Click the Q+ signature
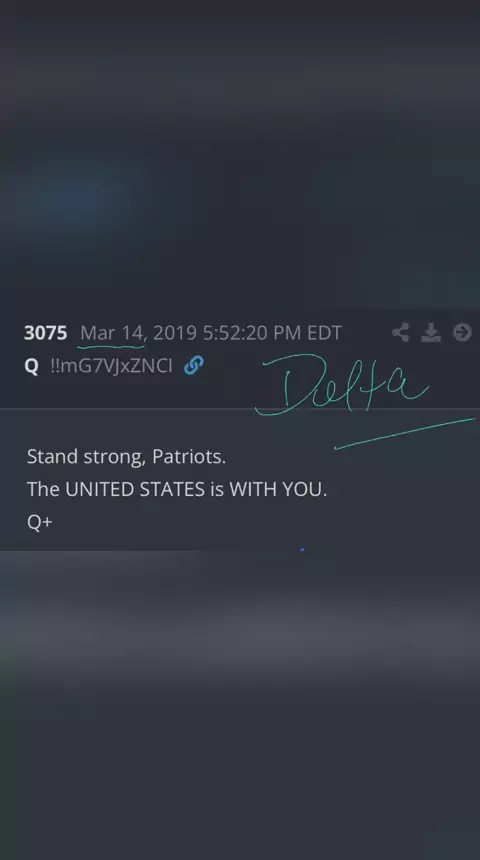Screen dimensions: 480x860 (x=39, y=522)
